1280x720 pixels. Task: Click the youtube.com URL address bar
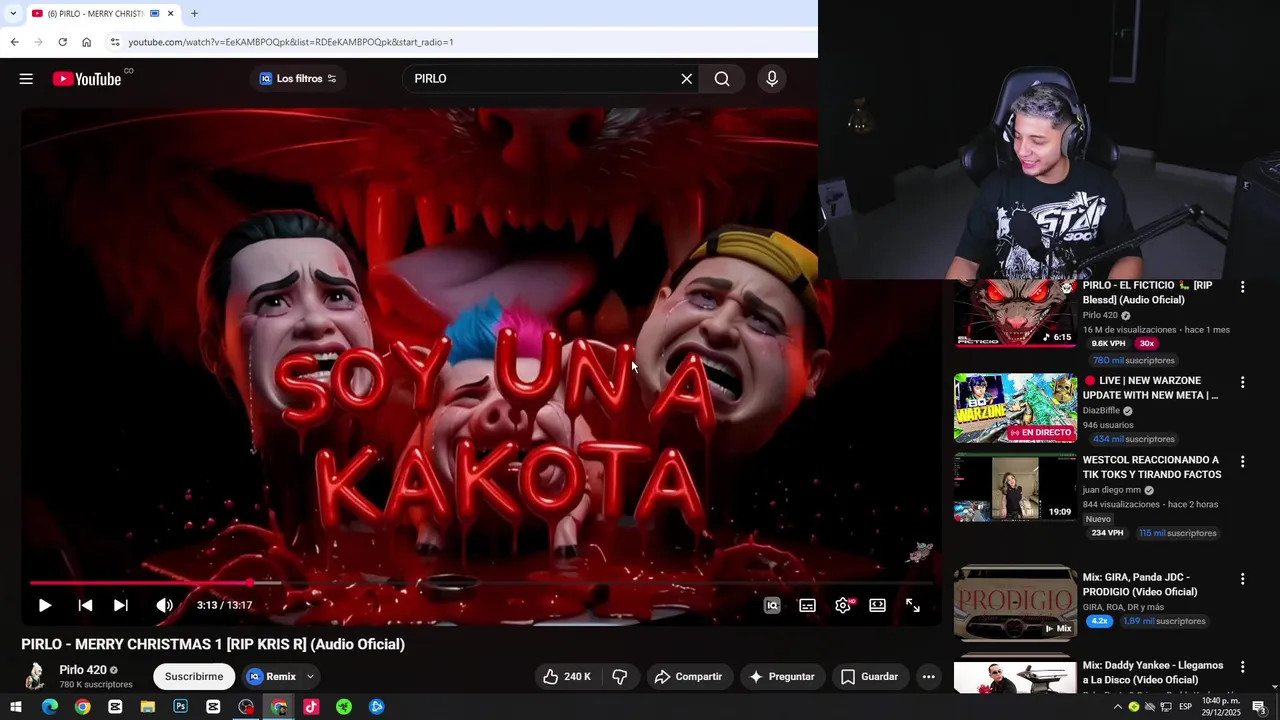tap(460, 42)
